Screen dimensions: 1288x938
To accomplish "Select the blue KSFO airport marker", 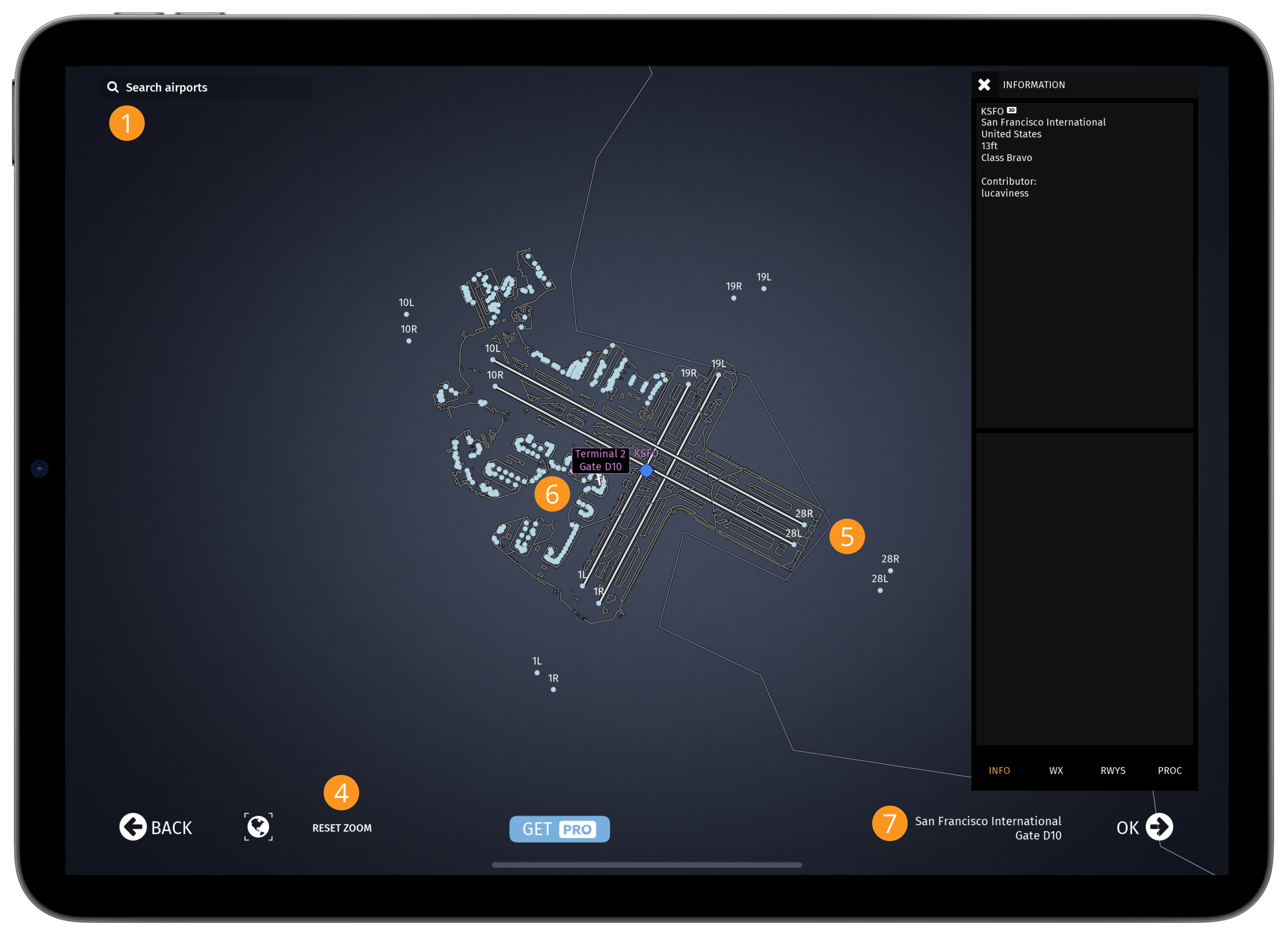I will 646,471.
